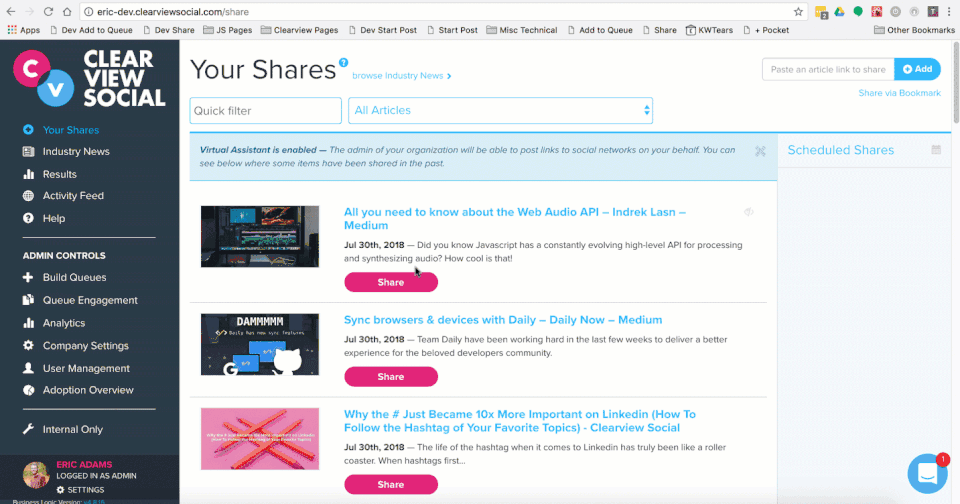
Task: Click megaphone icon on Web Audio API article
Action: pos(749,212)
